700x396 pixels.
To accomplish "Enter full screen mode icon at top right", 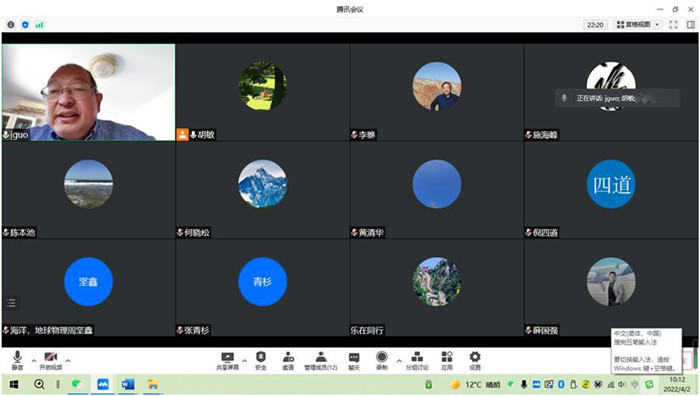I will click(673, 25).
